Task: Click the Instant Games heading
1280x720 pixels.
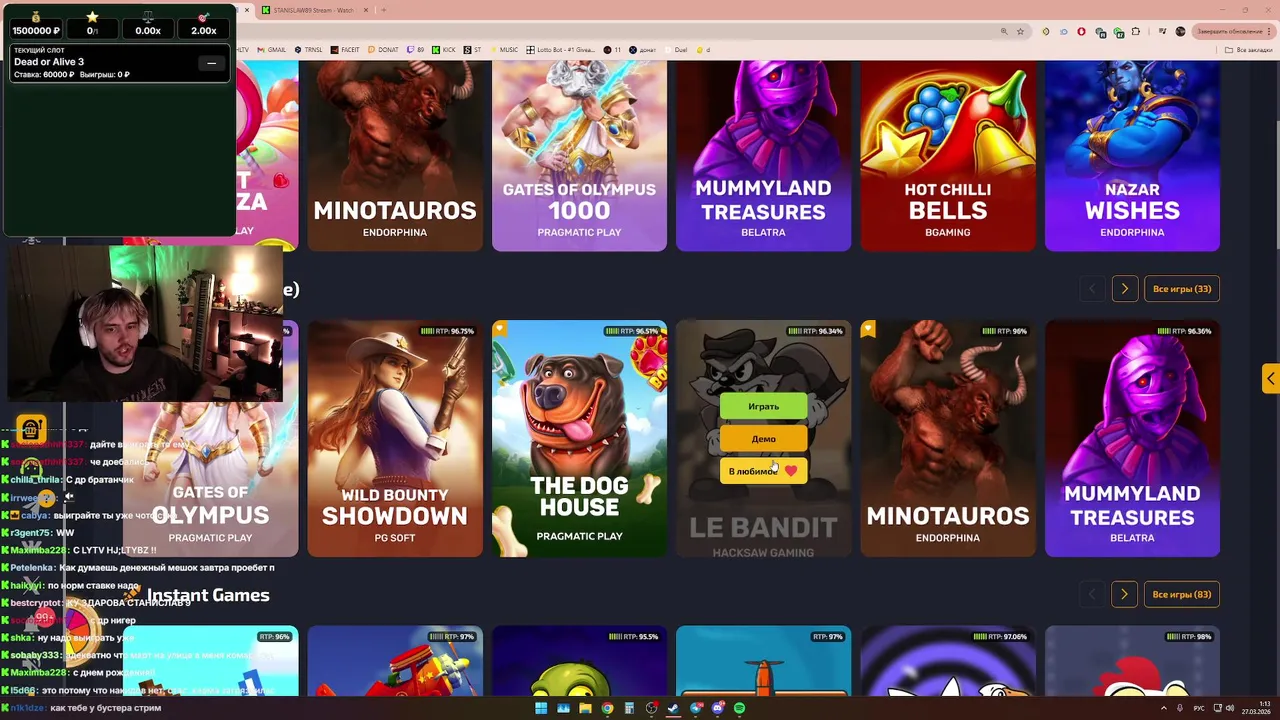Action: 208,595
